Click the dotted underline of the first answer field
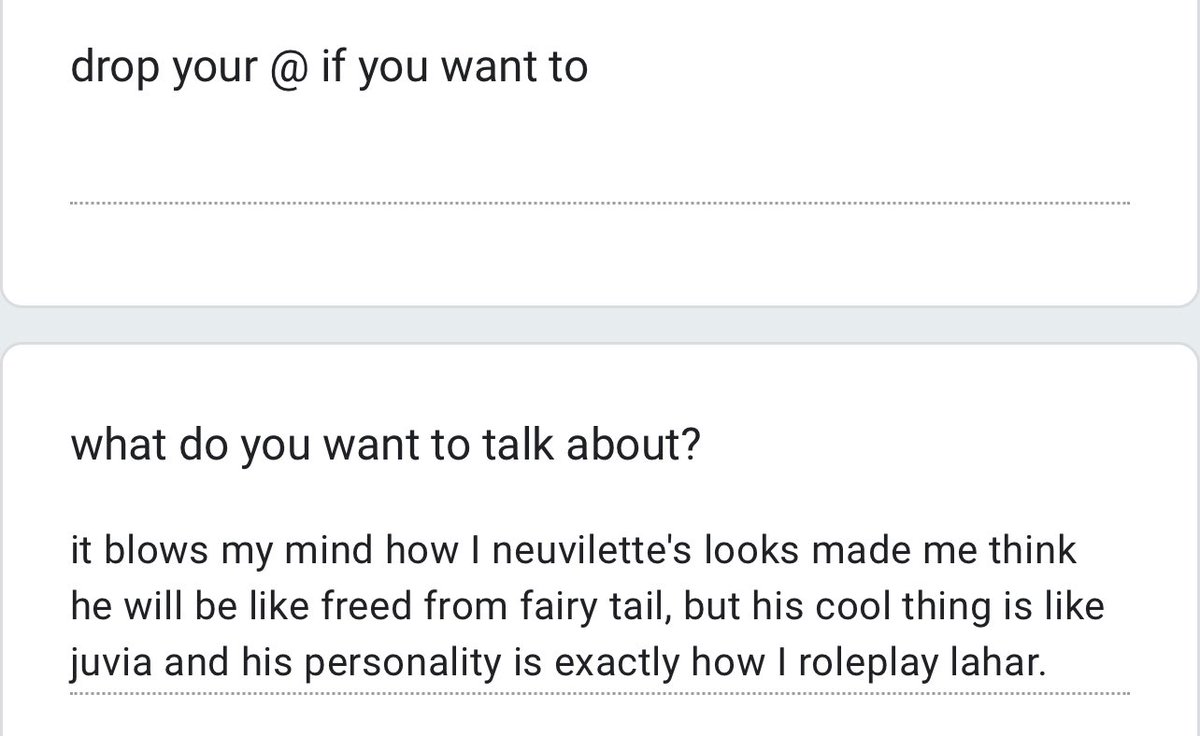Viewport: 1200px width, 736px height. tap(600, 203)
